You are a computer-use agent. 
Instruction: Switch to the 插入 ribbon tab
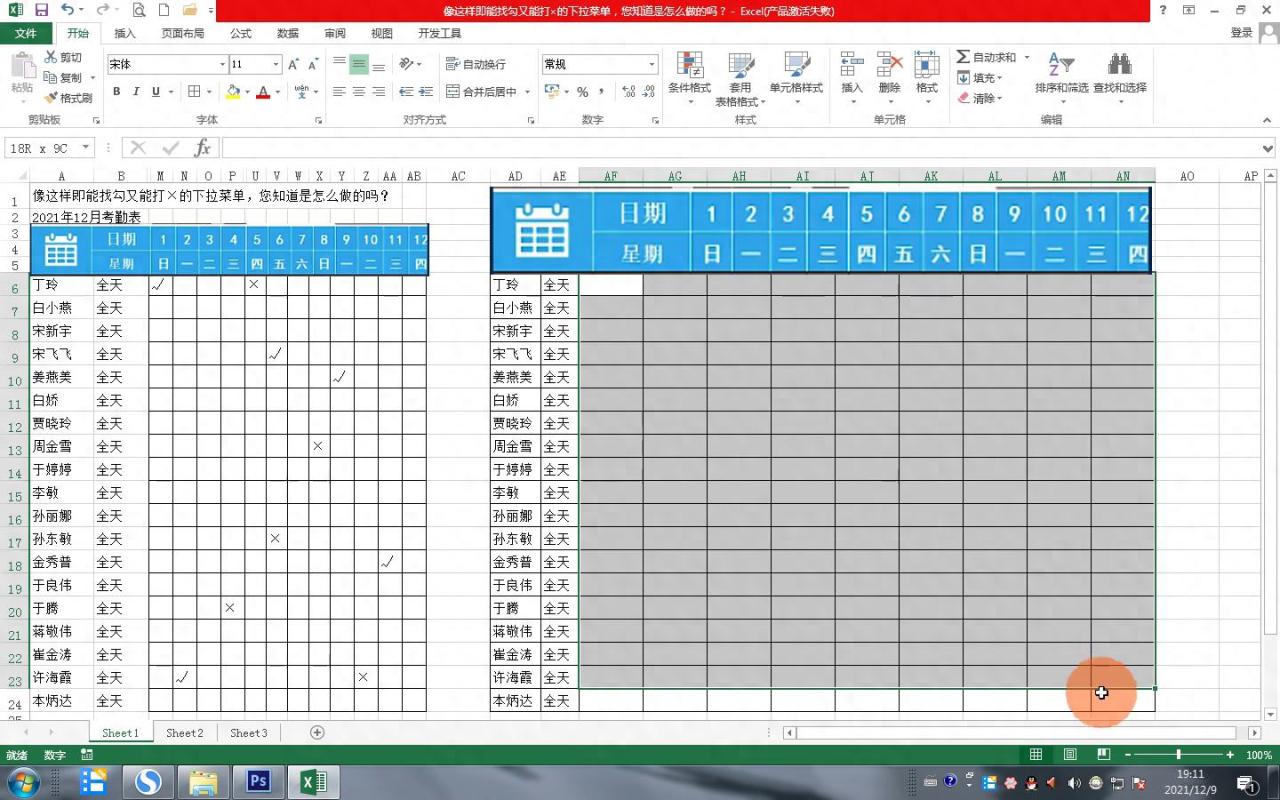click(124, 33)
